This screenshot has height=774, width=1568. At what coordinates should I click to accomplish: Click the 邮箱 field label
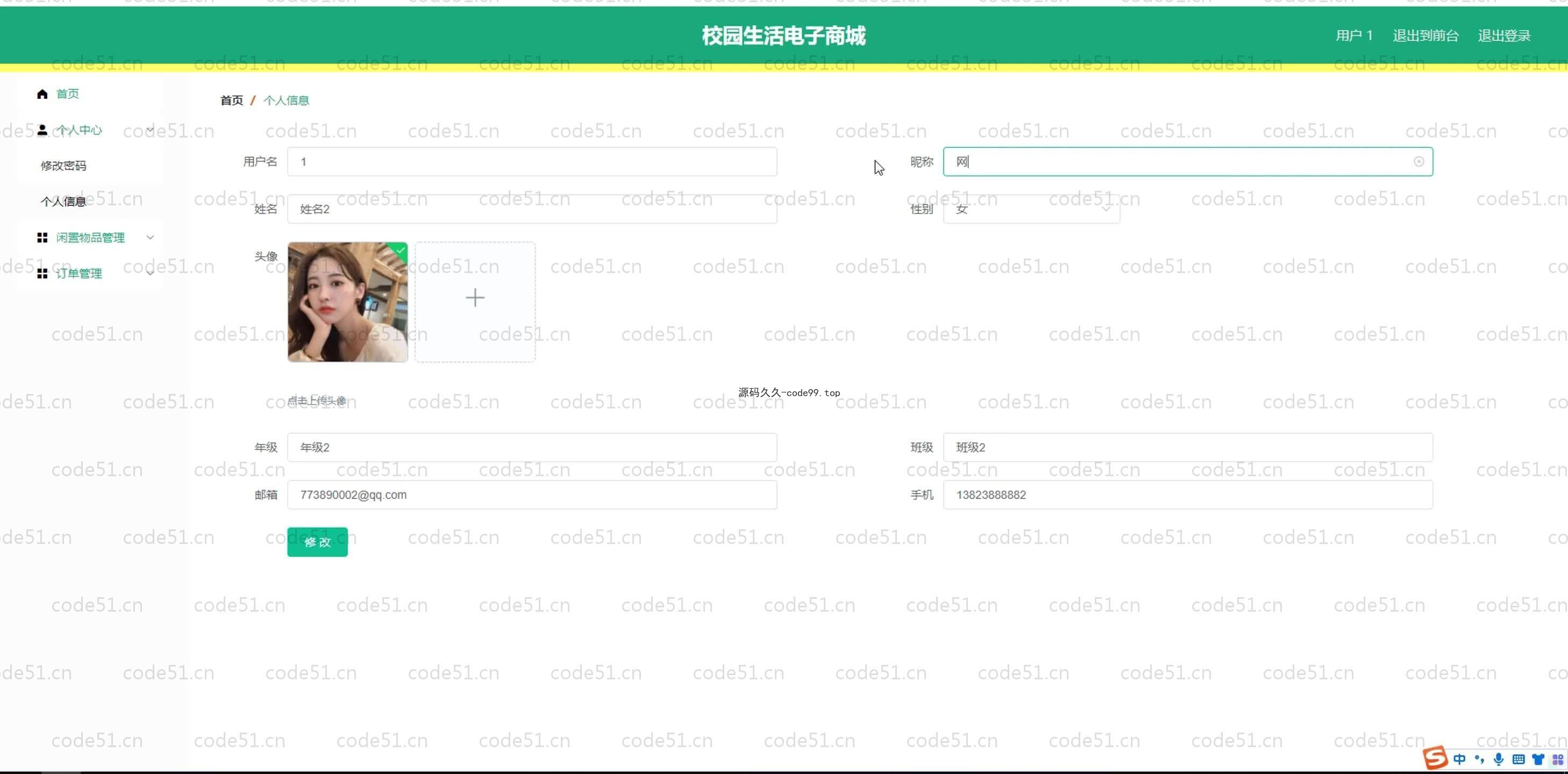(x=266, y=494)
